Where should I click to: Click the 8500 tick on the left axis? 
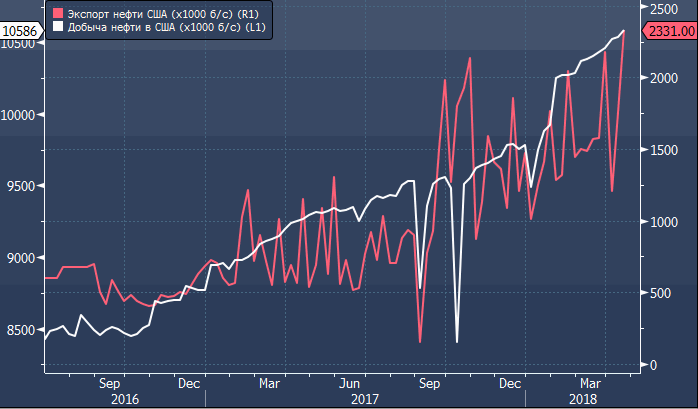point(19,330)
